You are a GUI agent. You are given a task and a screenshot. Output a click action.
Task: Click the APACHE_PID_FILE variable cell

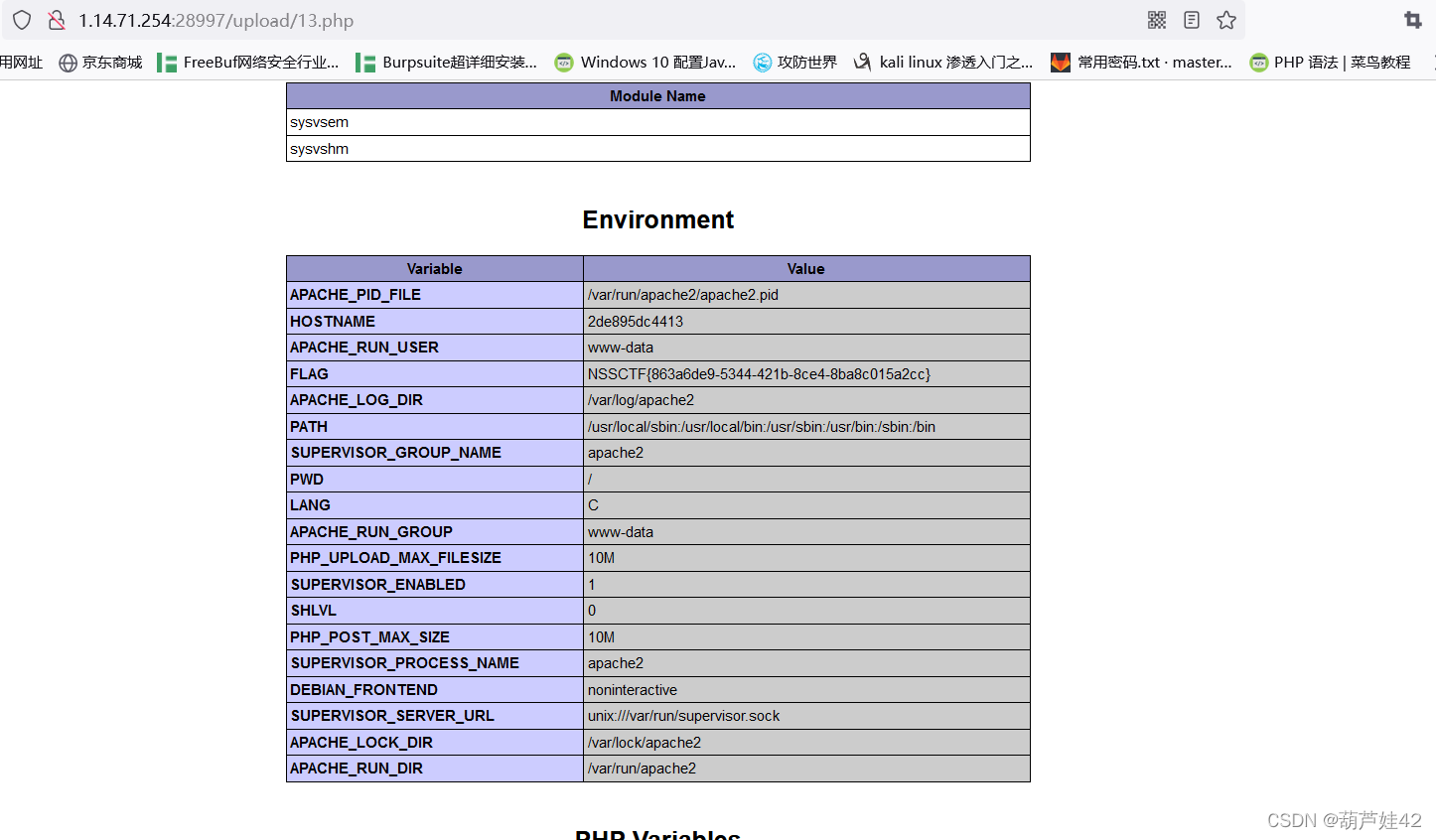pos(435,295)
